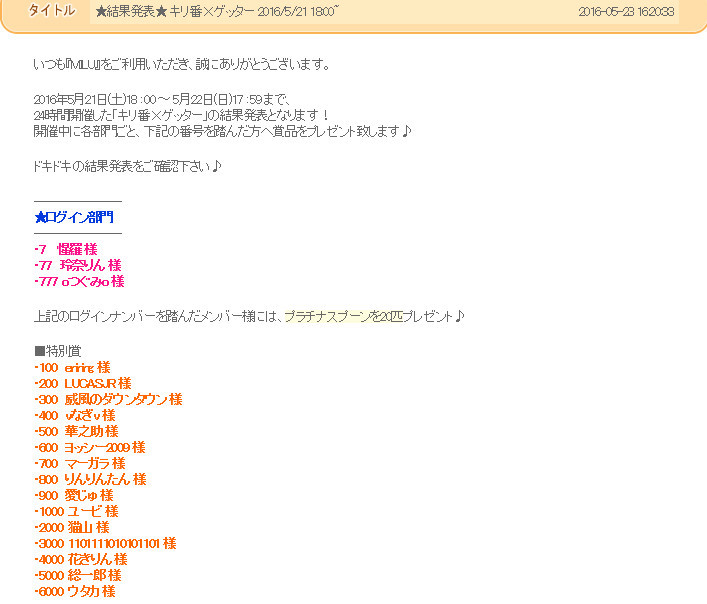
Task: Select the 200 LUCASJR winner entry
Action: click(x=83, y=383)
